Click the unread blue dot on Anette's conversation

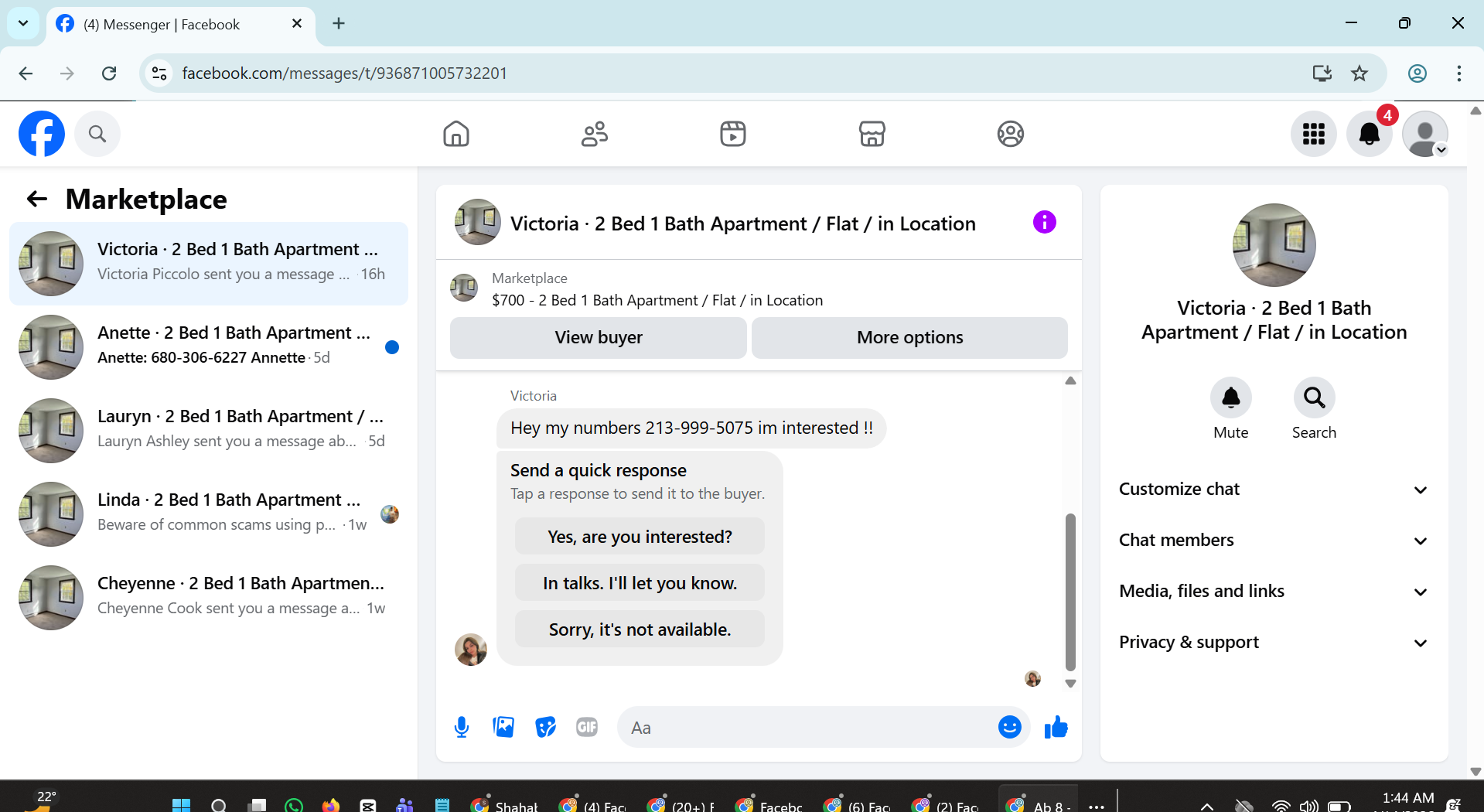click(392, 347)
